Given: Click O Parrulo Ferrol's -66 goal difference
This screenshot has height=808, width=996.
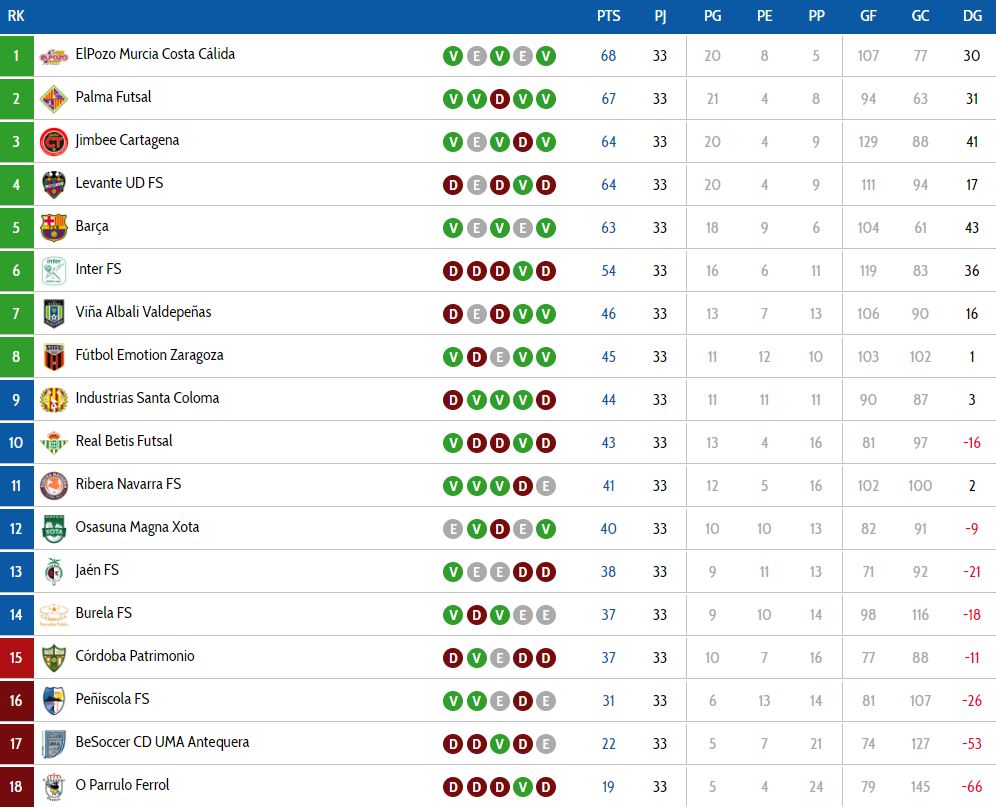Looking at the screenshot, I should [x=972, y=786].
